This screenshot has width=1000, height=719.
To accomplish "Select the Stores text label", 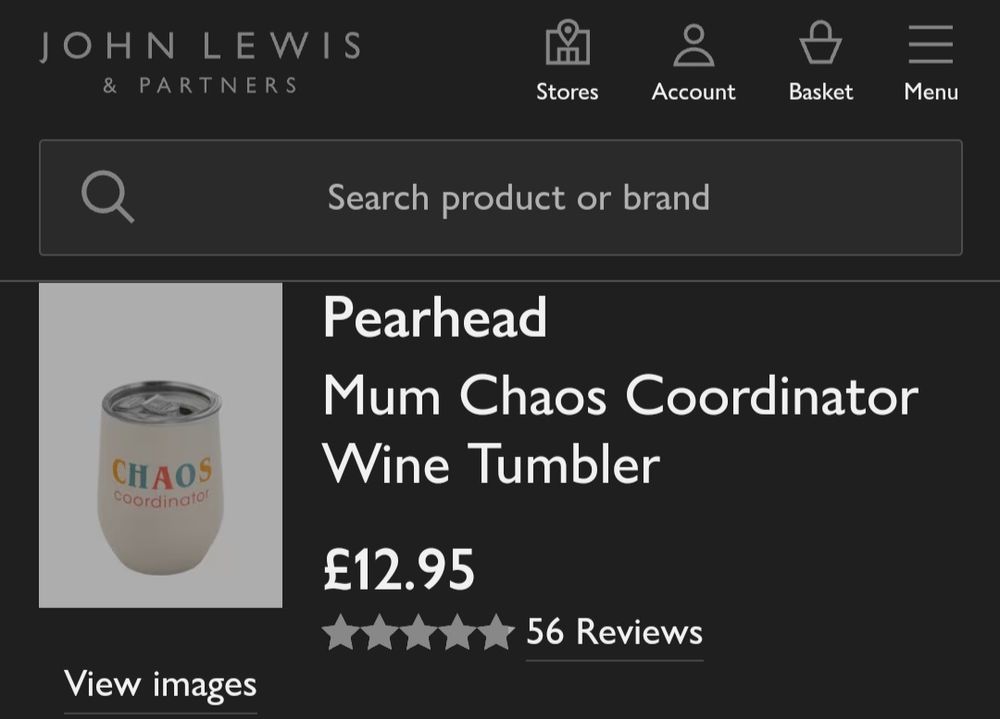I will coord(567,92).
